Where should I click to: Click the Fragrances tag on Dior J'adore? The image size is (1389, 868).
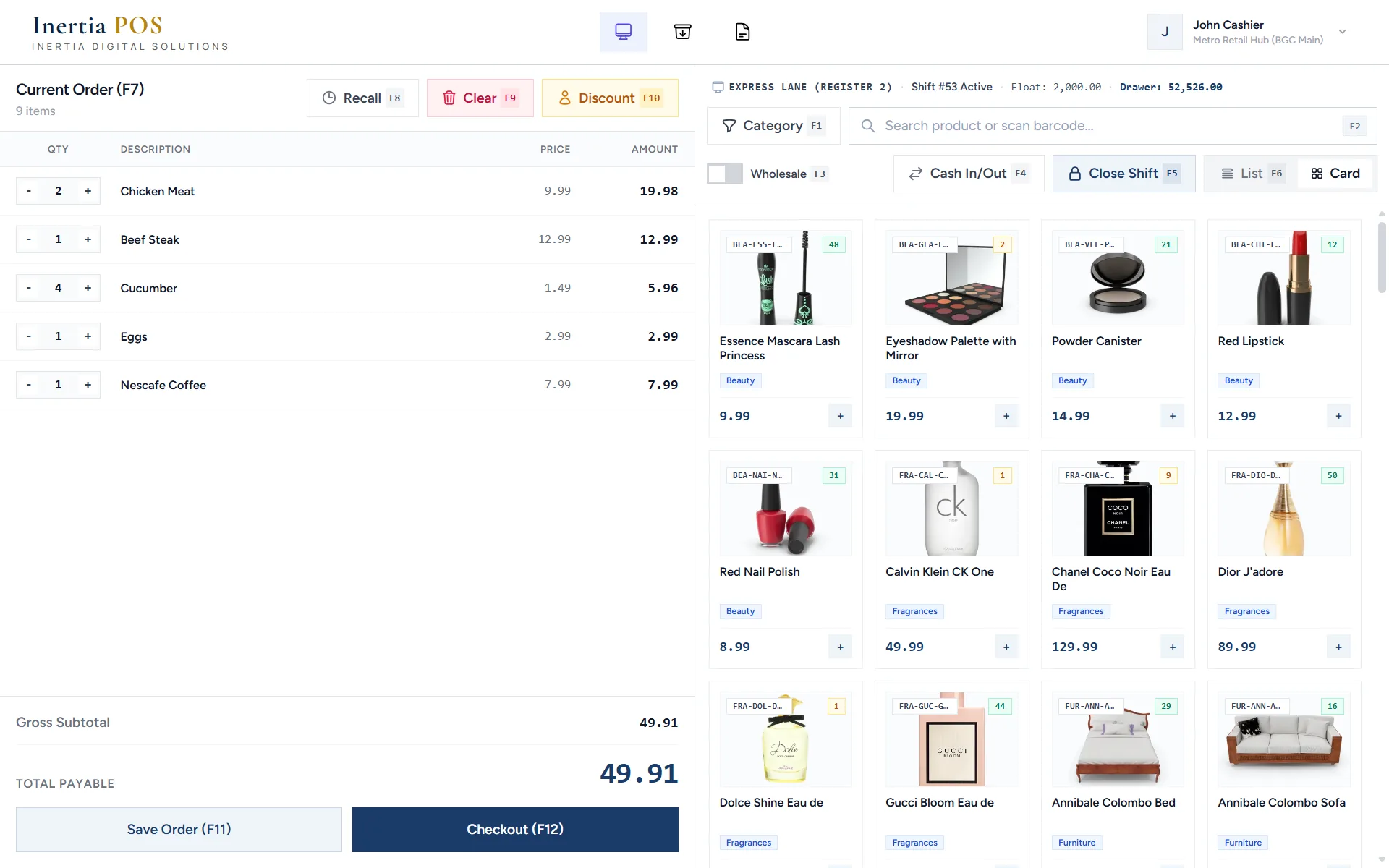(1247, 611)
